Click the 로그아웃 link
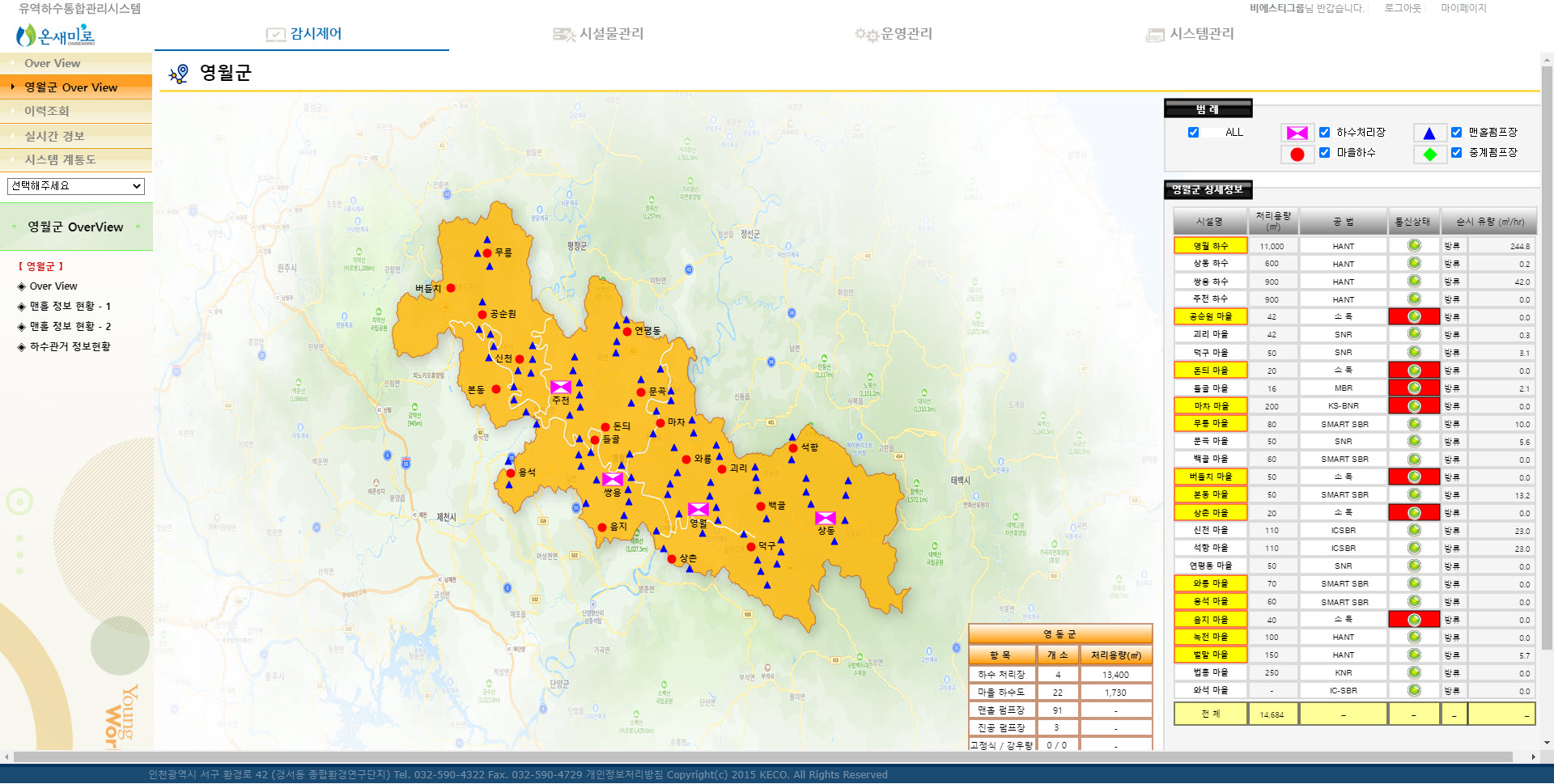The image size is (1554, 784). pos(1403,8)
